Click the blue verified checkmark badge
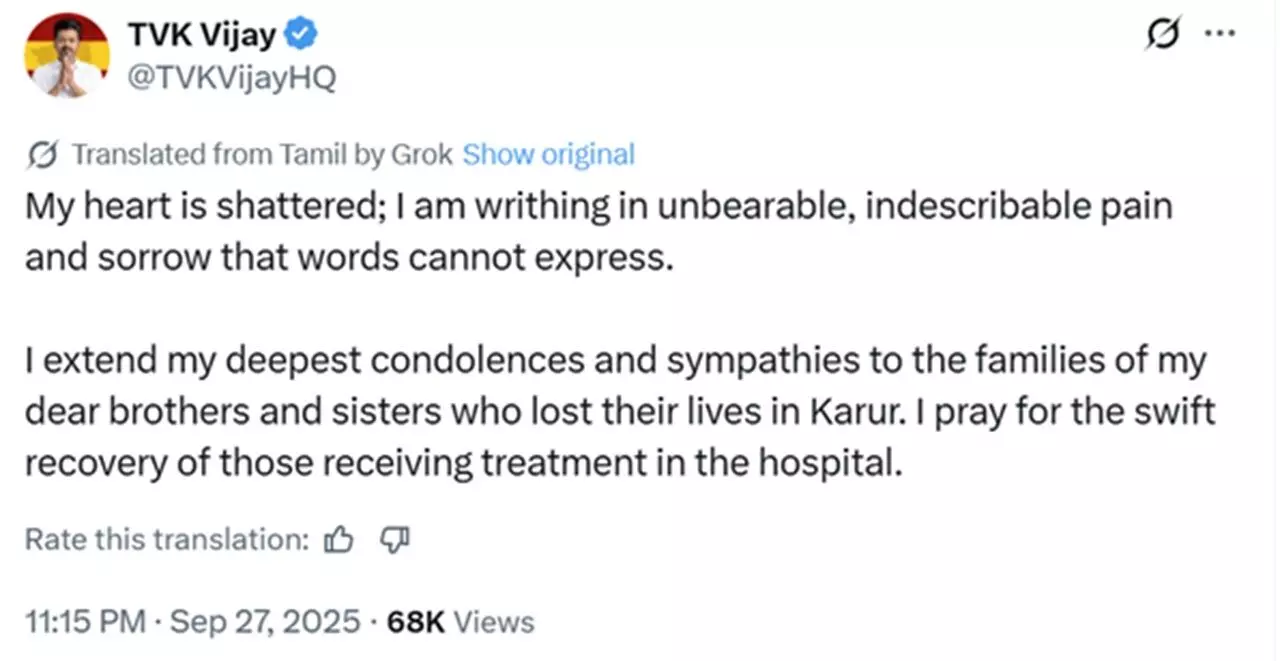 [x=303, y=37]
